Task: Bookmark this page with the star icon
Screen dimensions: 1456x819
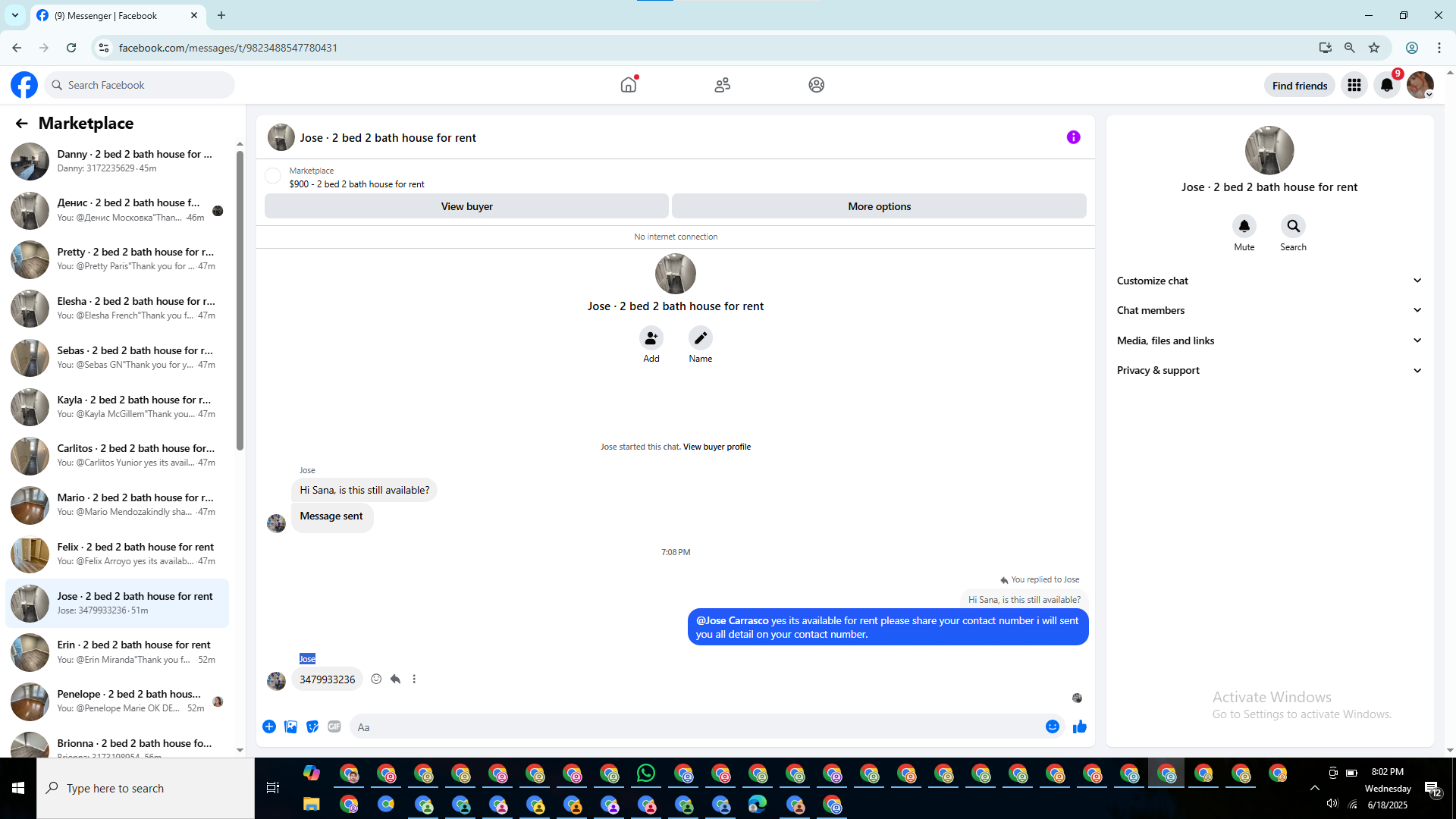Action: pyautogui.click(x=1374, y=48)
